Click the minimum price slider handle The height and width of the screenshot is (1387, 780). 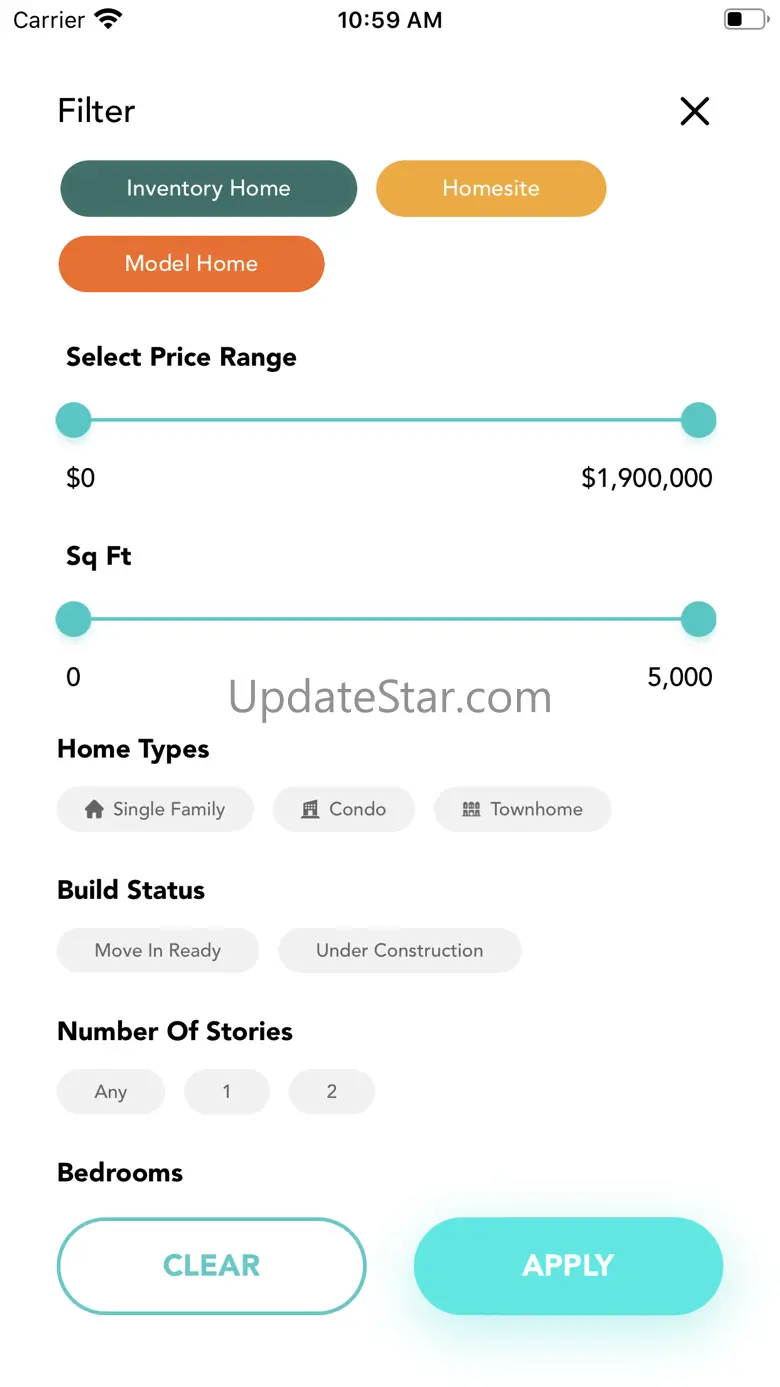[x=73, y=420]
